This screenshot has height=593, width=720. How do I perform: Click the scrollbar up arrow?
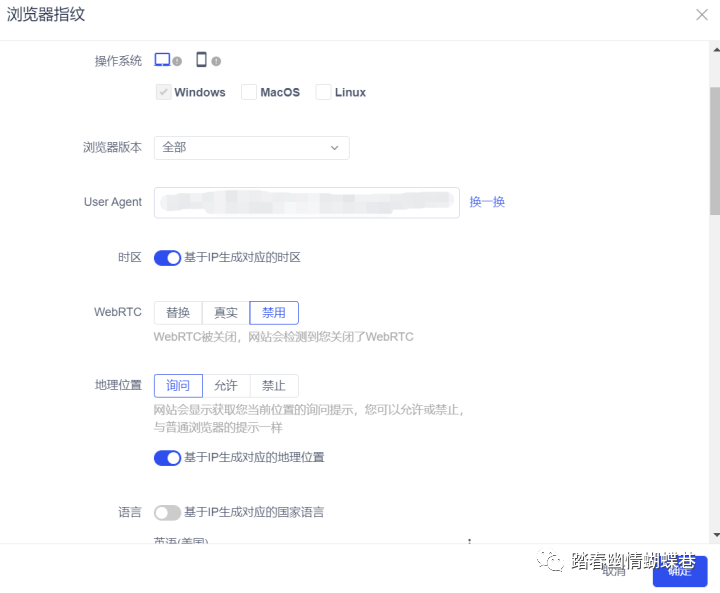pyautogui.click(x=716, y=49)
